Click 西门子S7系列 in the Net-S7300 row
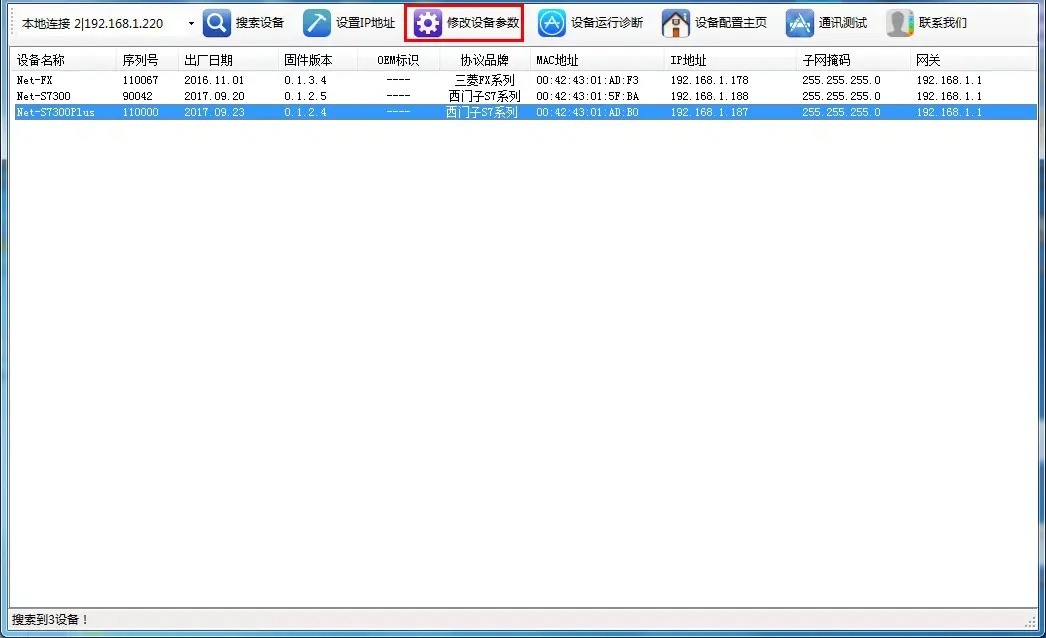 coord(484,96)
